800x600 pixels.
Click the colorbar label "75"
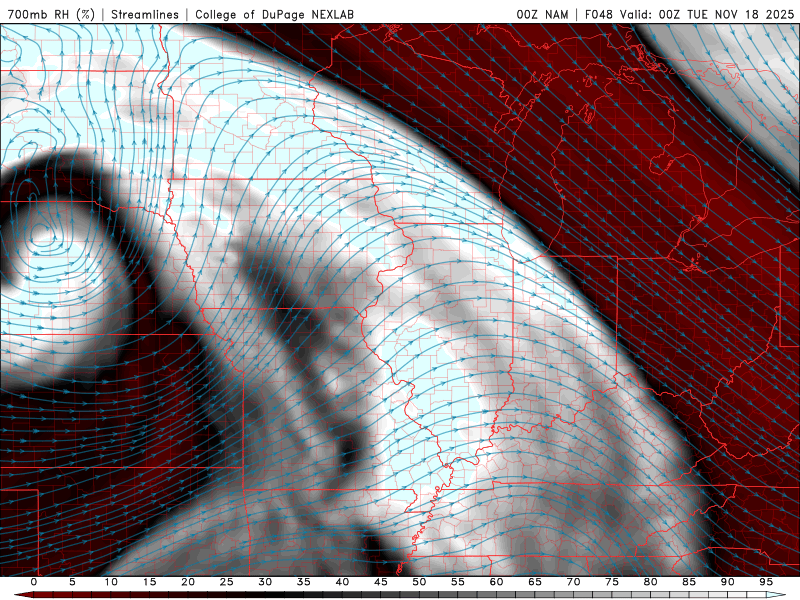pyautogui.click(x=612, y=582)
